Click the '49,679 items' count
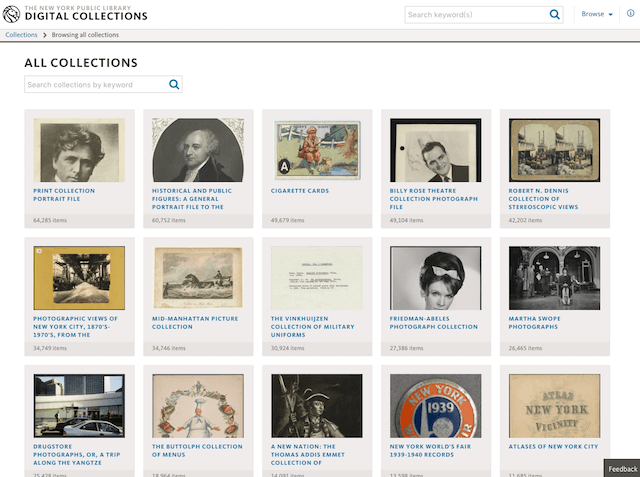 pos(287,220)
